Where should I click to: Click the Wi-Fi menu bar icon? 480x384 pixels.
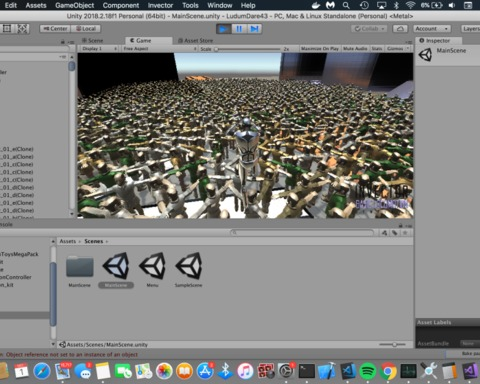click(x=410, y=5)
